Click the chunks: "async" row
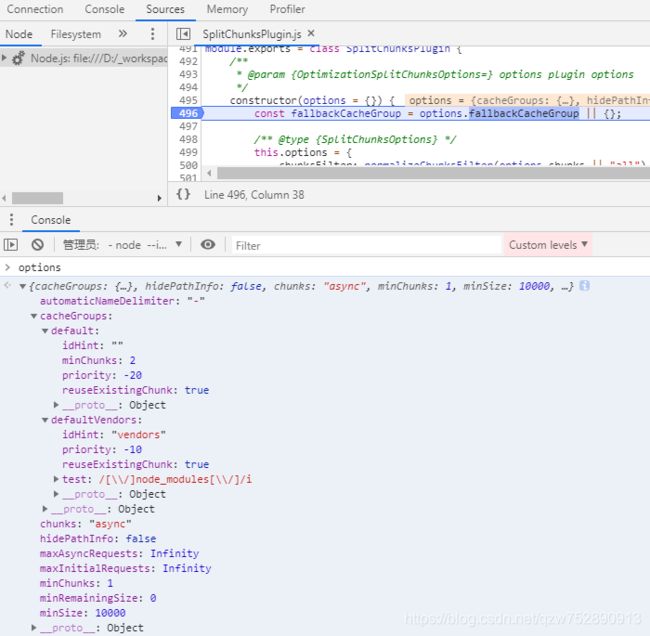Viewport: 650px width, 636px height. click(x=86, y=524)
